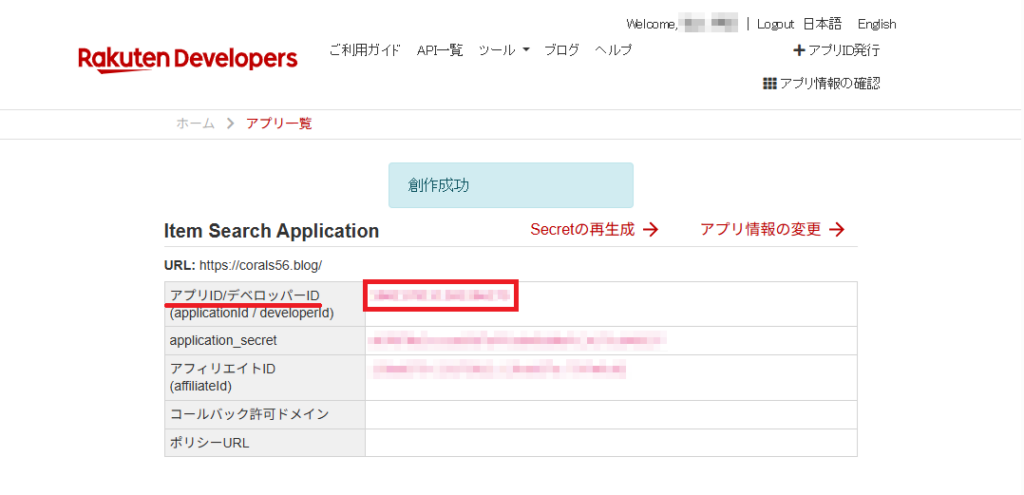The image size is (1024, 495).
Task: Click the Welcome username text
Action: coord(682,24)
